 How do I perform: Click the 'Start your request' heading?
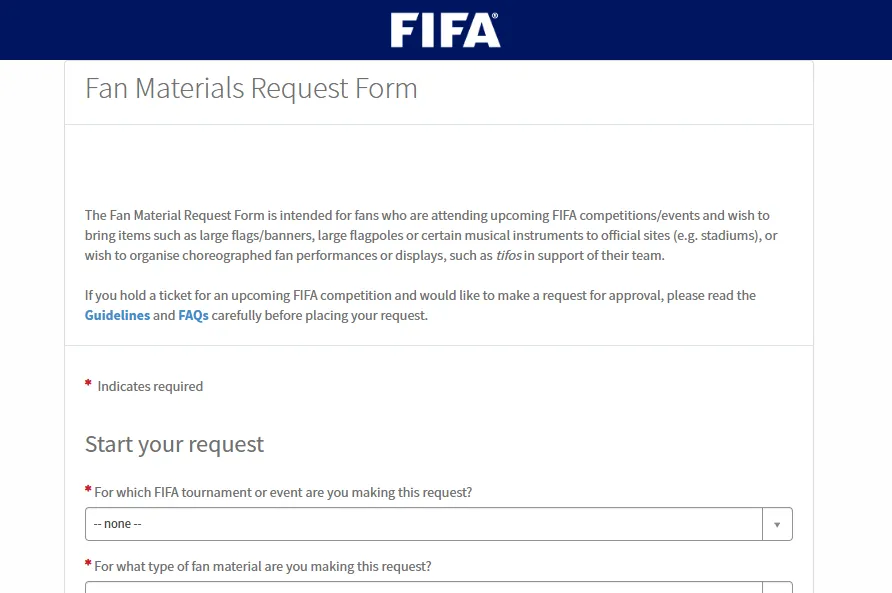coord(174,444)
